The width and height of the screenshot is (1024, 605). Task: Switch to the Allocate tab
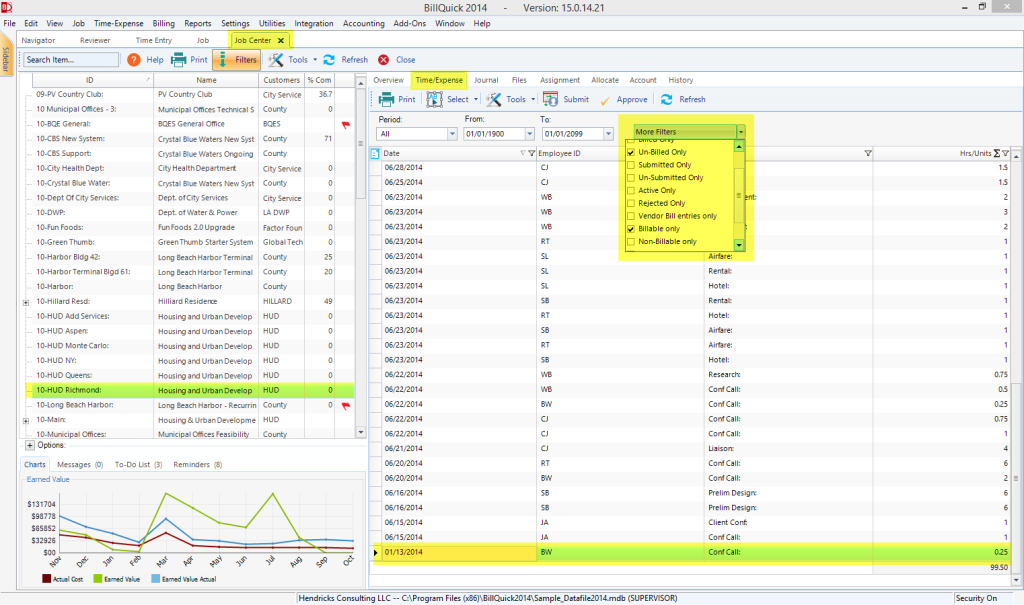(605, 80)
